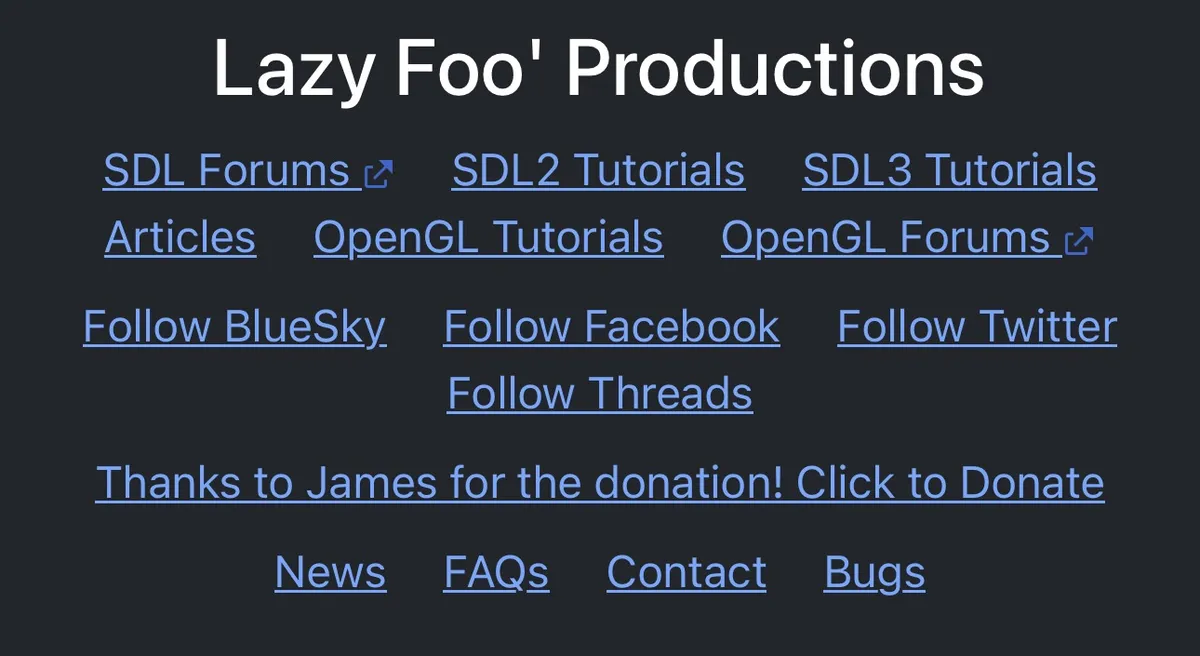
Task: Open the News page
Action: 330,572
